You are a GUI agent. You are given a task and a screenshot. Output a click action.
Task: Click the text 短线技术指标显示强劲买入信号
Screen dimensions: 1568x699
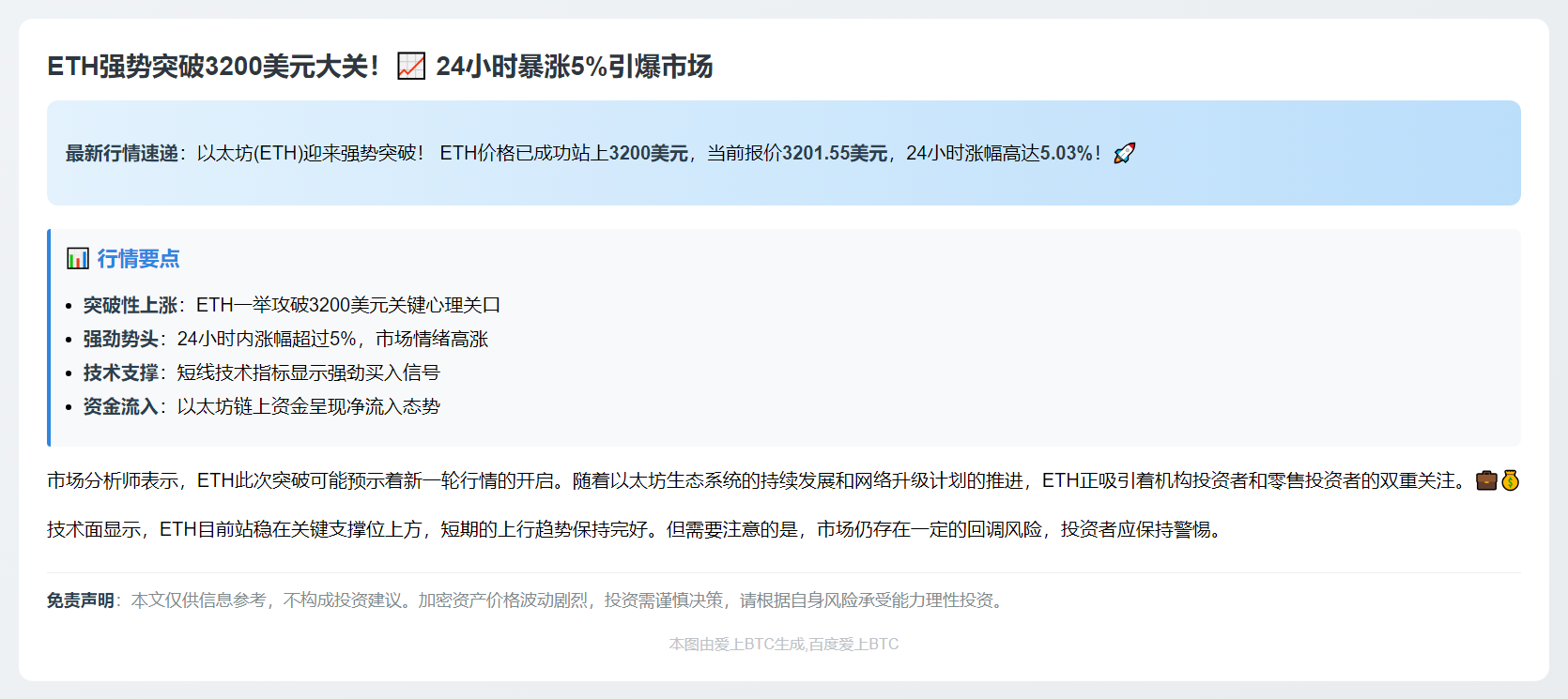click(309, 372)
